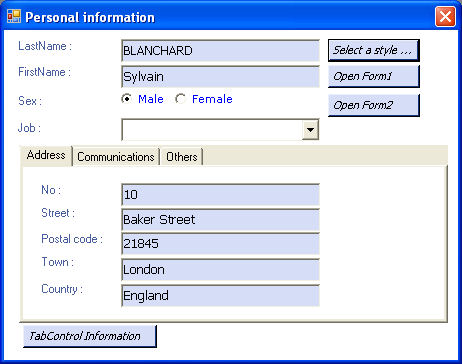This screenshot has width=462, height=364.
Task: Click the Town label
Action: (57, 262)
